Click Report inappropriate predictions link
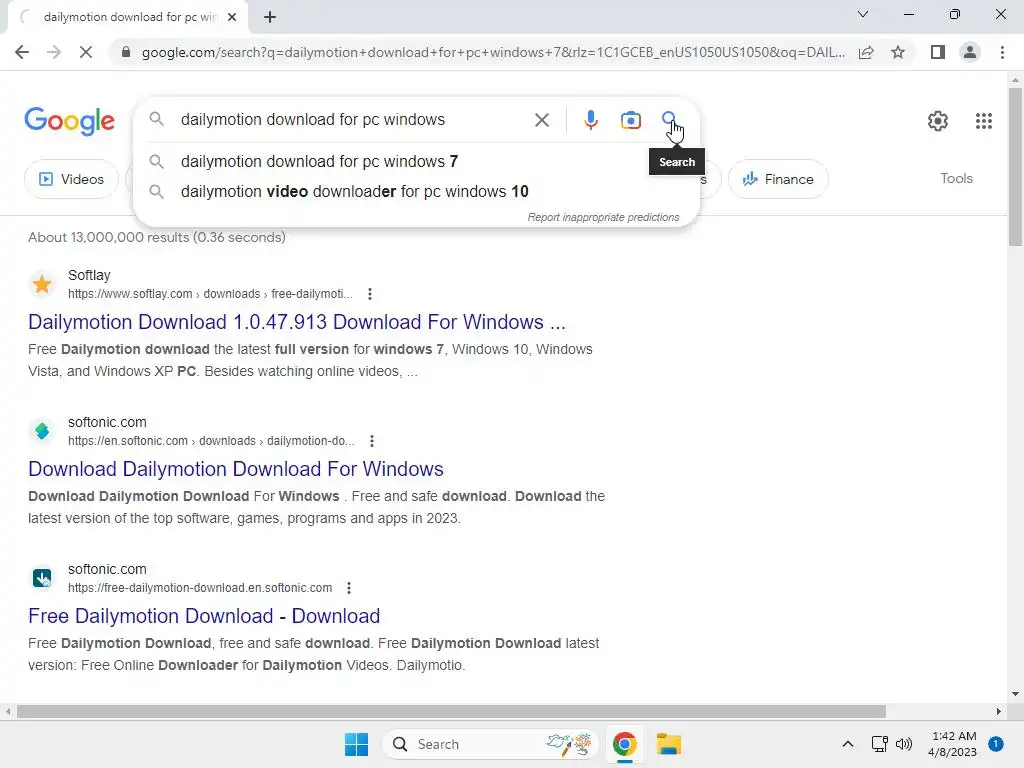The height and width of the screenshot is (768, 1024). [603, 217]
